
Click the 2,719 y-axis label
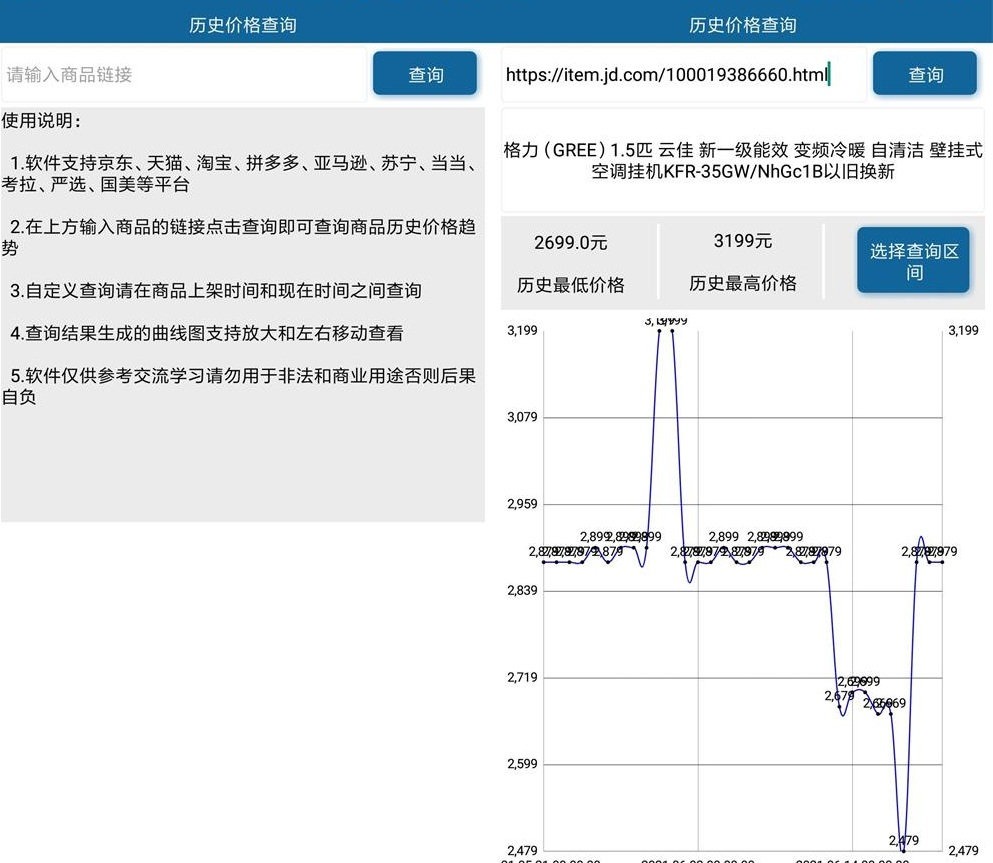tap(522, 677)
